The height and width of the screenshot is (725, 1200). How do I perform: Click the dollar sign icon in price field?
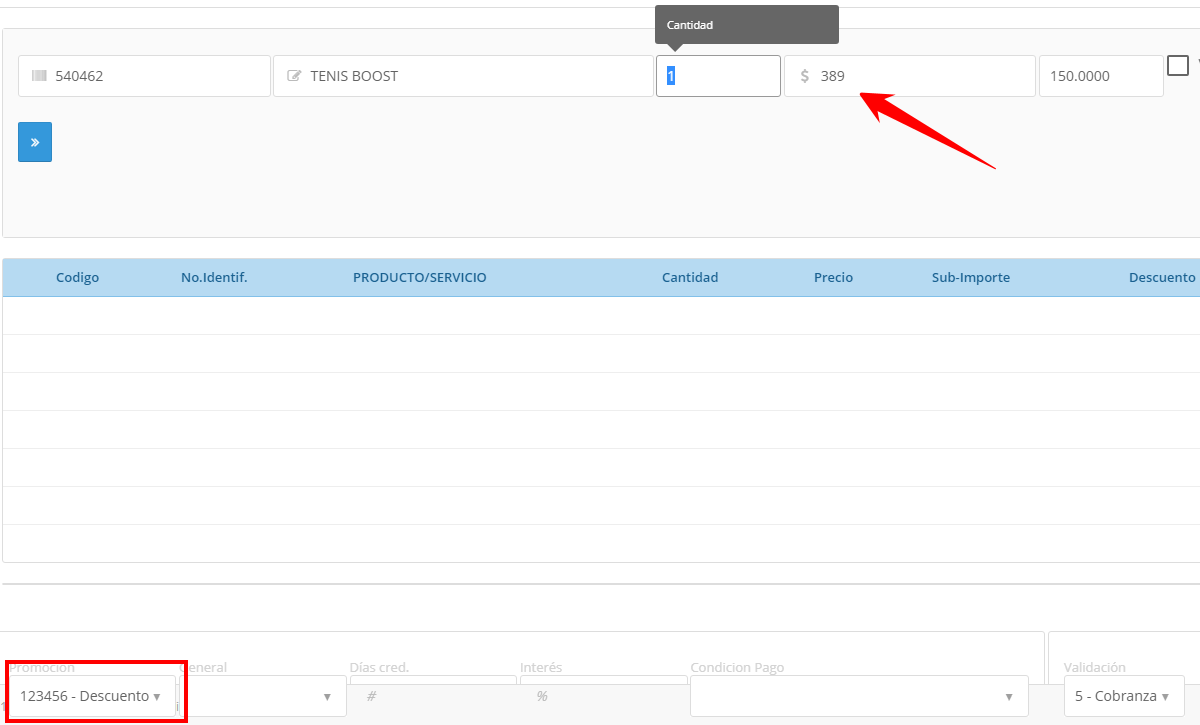(x=805, y=76)
